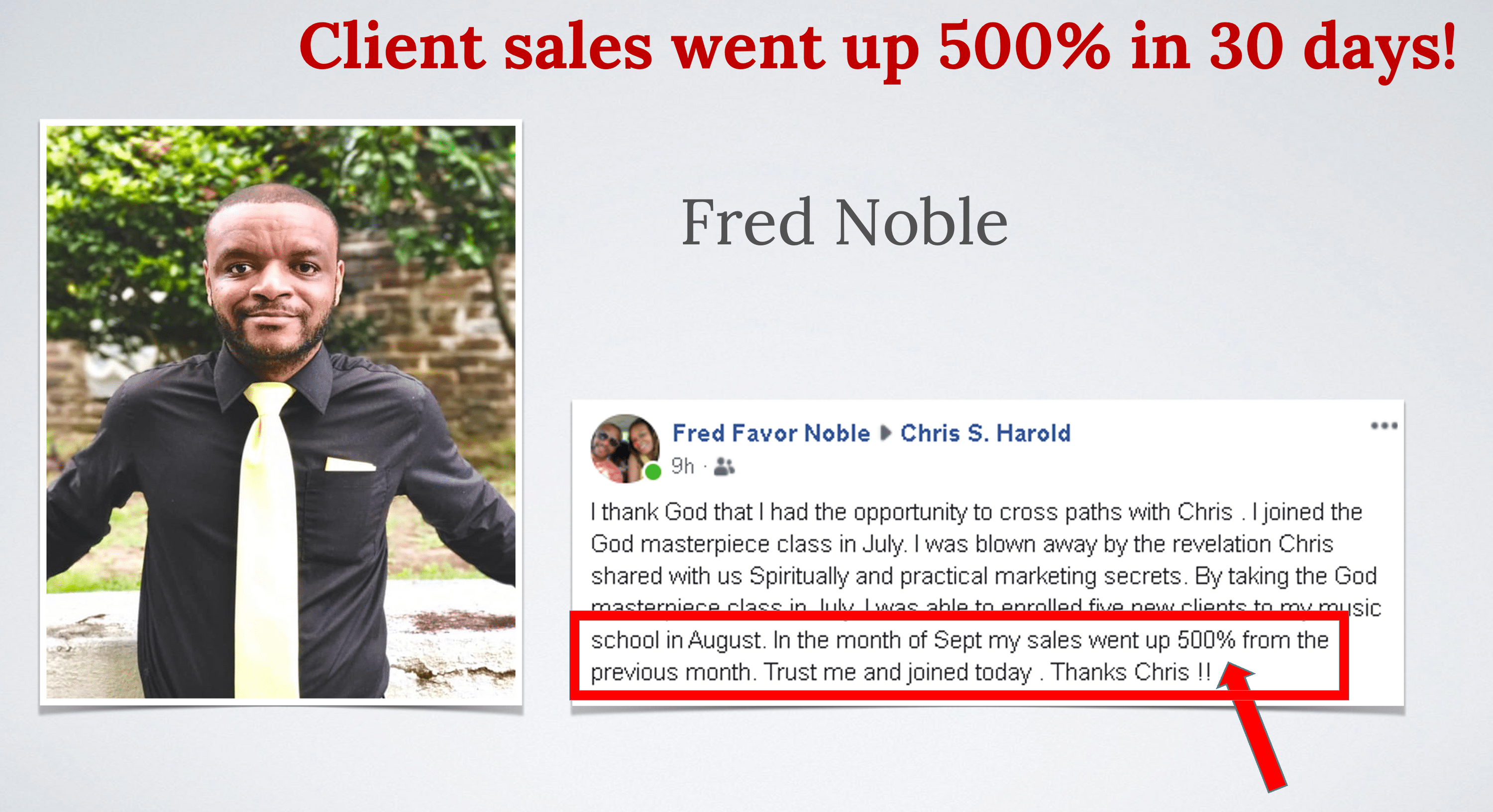Click the 9h post timestamp
1493x812 pixels.
coord(682,466)
